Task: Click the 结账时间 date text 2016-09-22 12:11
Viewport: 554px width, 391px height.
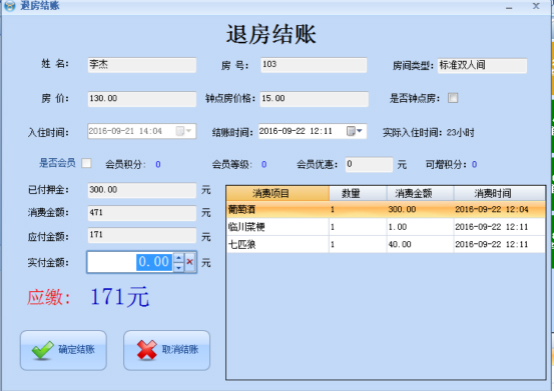Action: pos(296,131)
